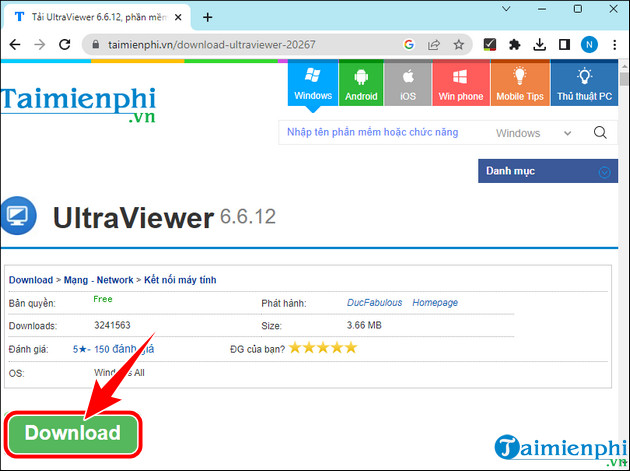This screenshot has width=630, height=471.
Task: Open the Windows platform dropdown
Action: [533, 133]
